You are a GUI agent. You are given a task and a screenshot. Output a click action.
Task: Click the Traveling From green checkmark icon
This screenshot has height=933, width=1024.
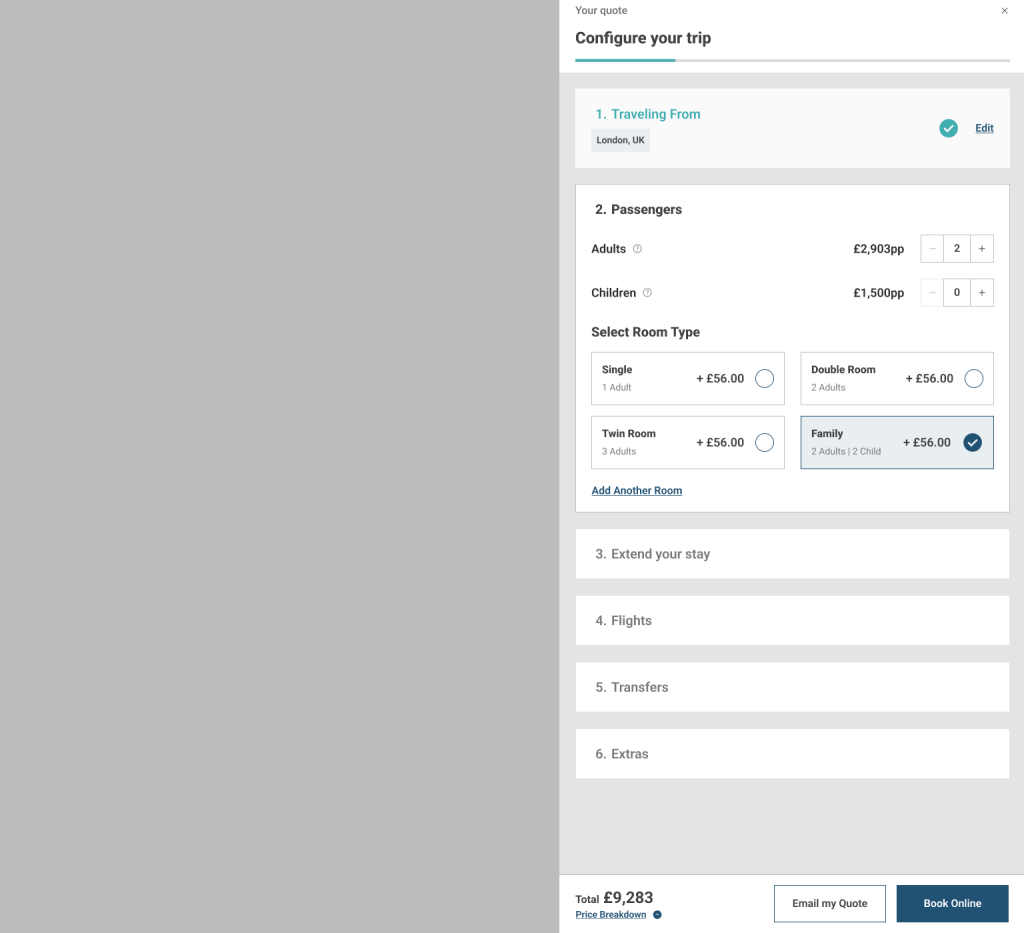(948, 128)
